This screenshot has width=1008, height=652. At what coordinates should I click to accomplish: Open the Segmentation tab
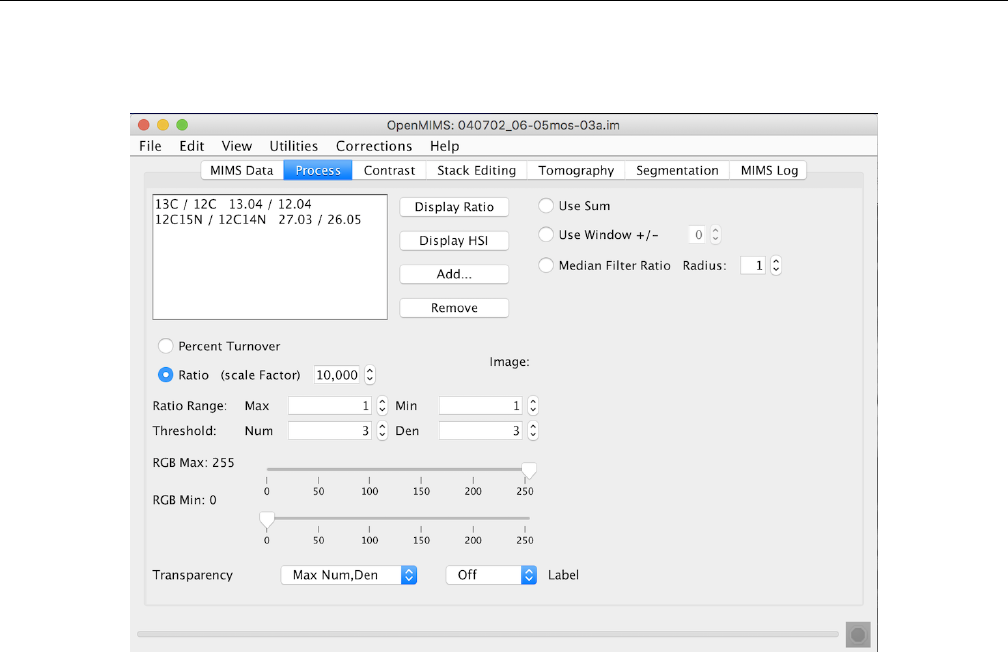[x=677, y=171]
